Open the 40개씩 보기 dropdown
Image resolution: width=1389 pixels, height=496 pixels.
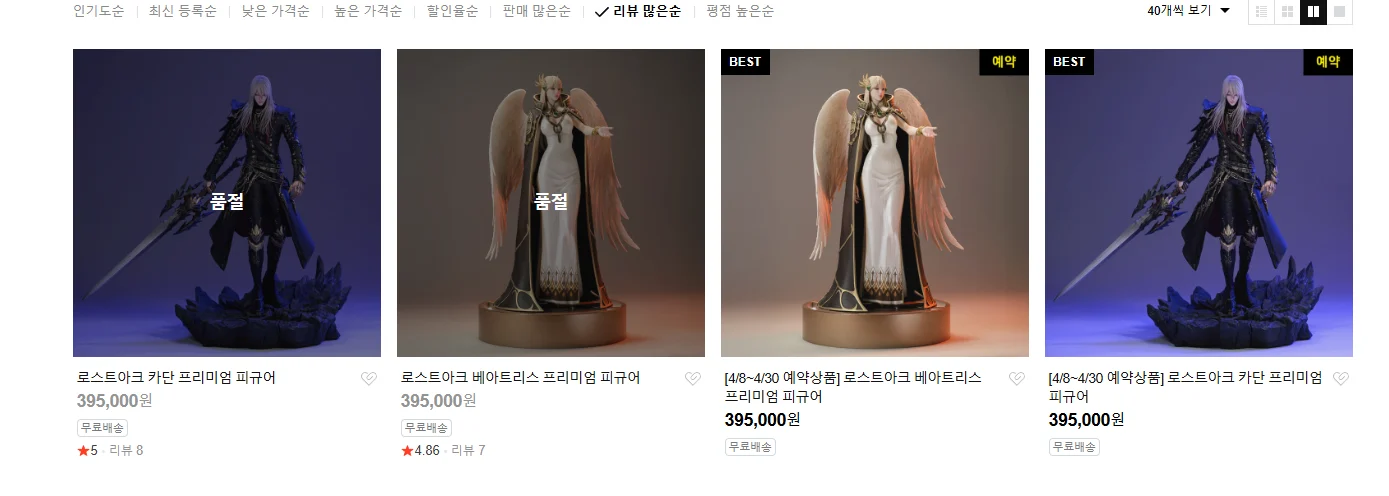[1189, 11]
